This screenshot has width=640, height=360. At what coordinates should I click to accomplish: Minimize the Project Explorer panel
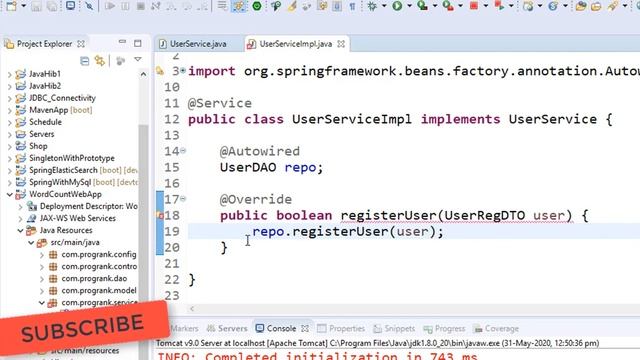pyautogui.click(x=122, y=42)
